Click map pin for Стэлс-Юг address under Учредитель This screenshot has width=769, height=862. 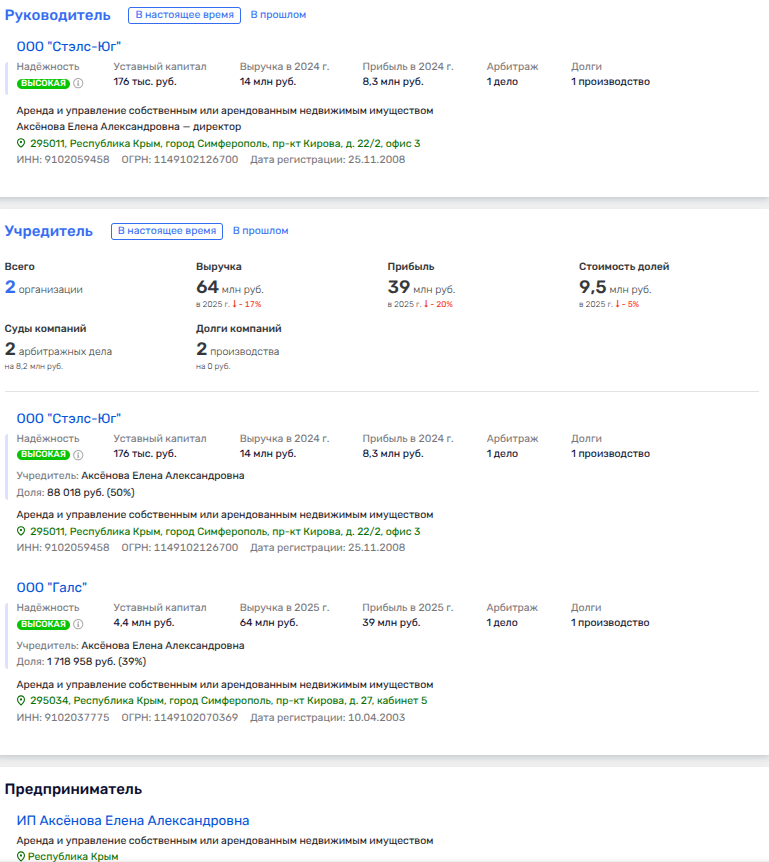(x=21, y=531)
